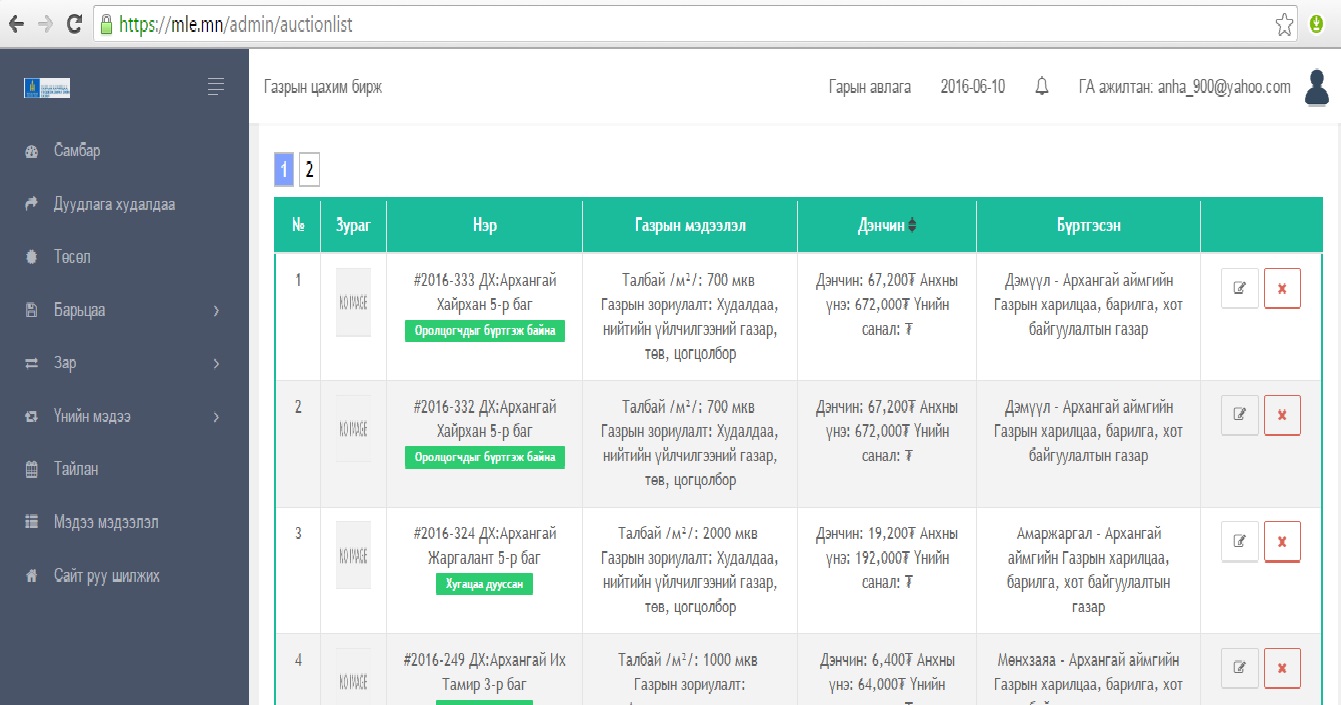Expand the Зар submenu
The image size is (1341, 705).
(x=124, y=363)
